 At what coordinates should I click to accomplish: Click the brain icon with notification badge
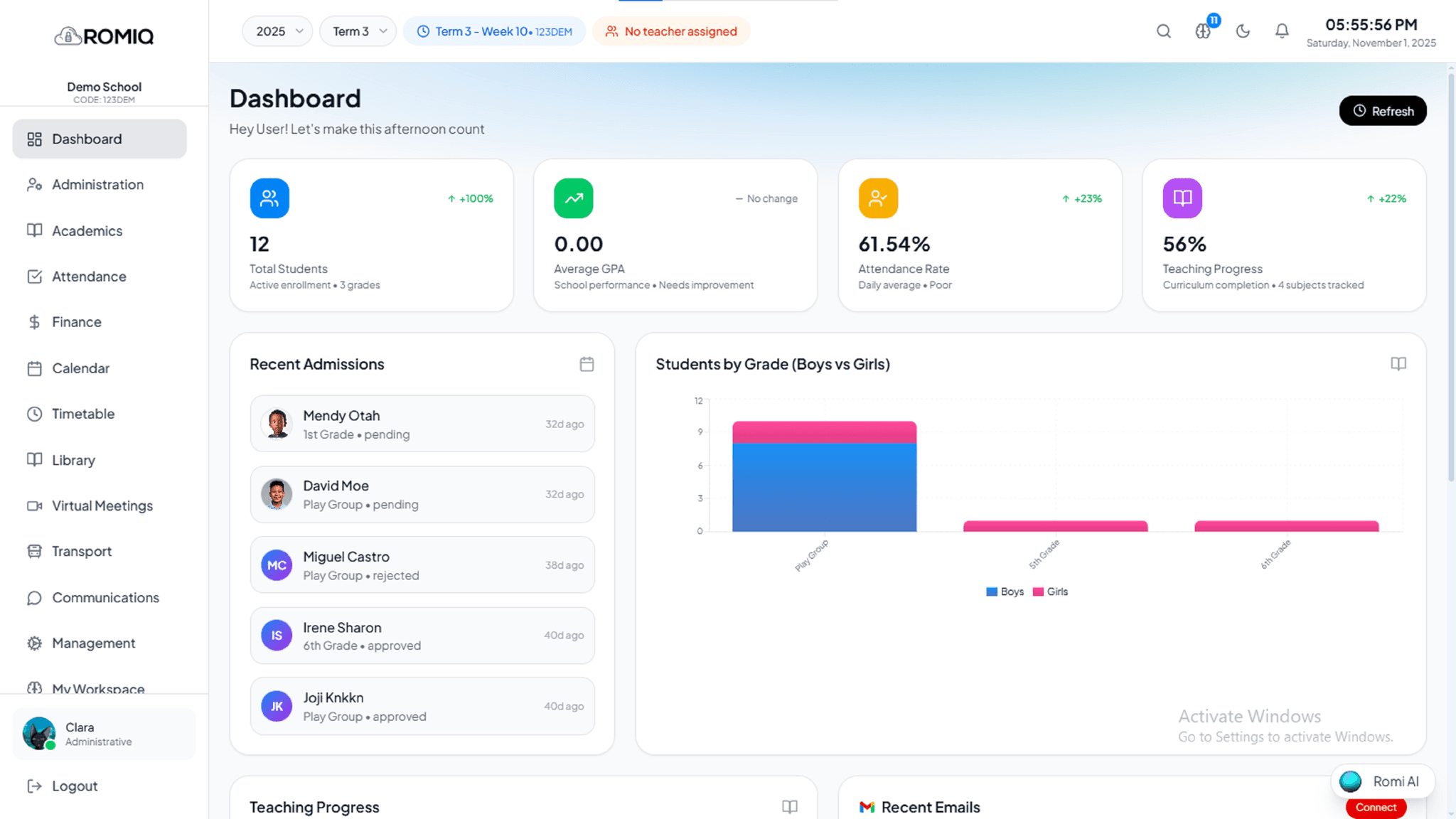pyautogui.click(x=1203, y=31)
